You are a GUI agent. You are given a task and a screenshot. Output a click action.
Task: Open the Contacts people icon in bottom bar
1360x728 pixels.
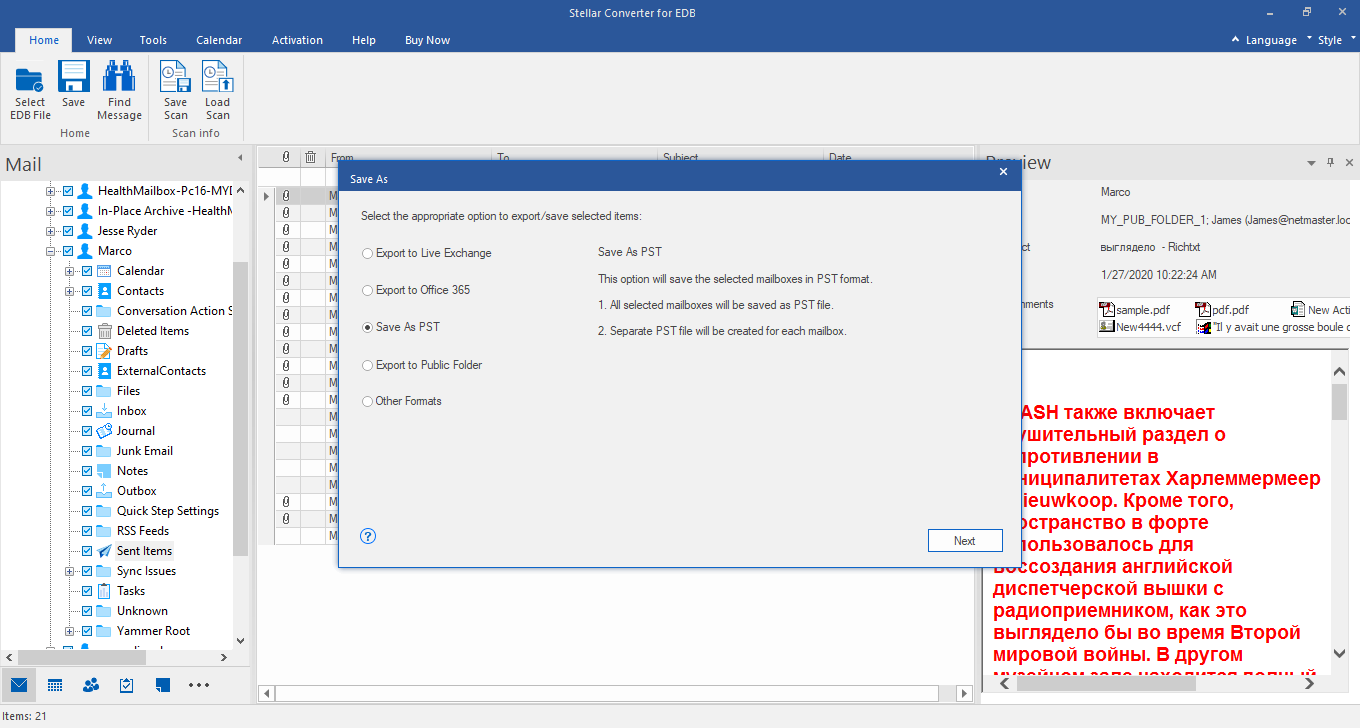pyautogui.click(x=91, y=685)
